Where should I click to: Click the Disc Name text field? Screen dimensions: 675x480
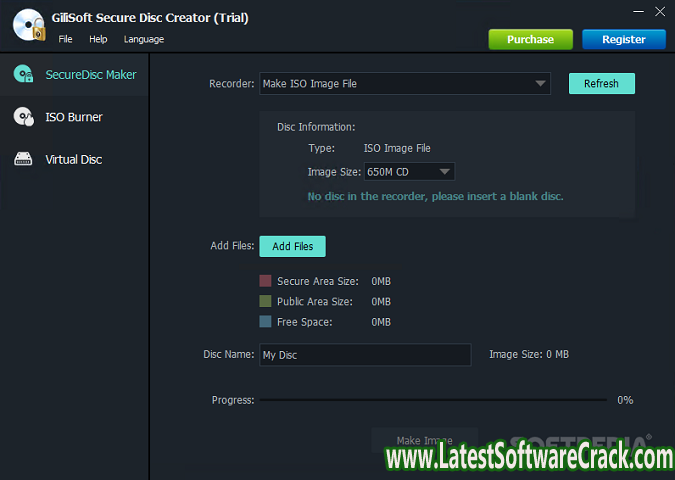pos(364,355)
